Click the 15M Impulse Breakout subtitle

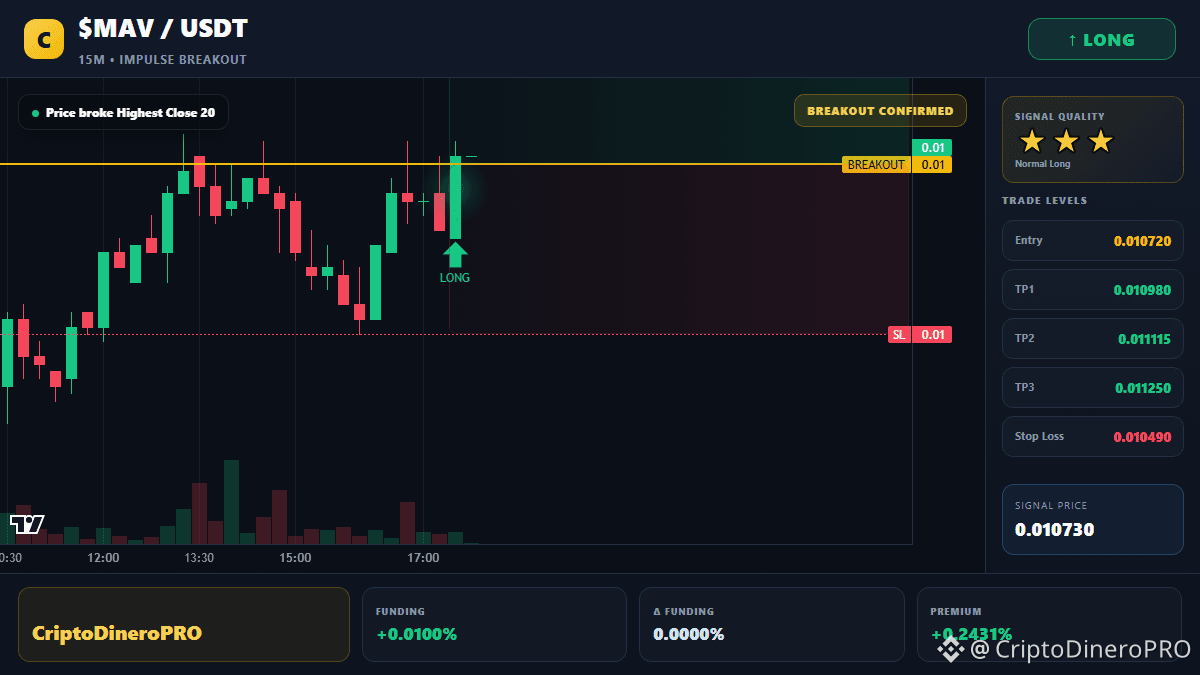pos(162,60)
